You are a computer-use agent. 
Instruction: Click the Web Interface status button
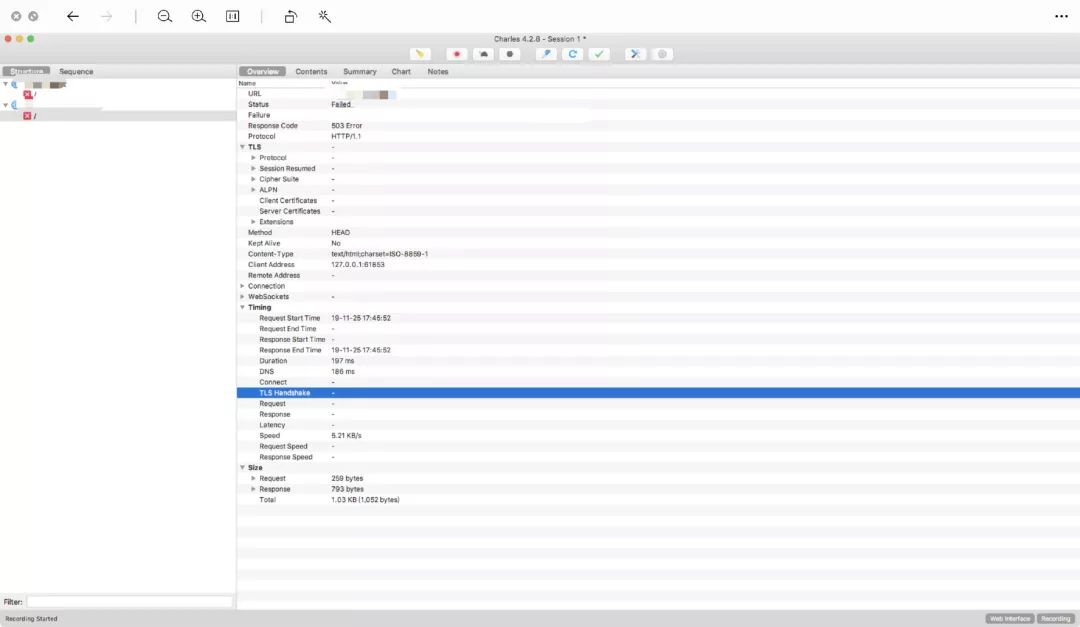(x=1009, y=619)
